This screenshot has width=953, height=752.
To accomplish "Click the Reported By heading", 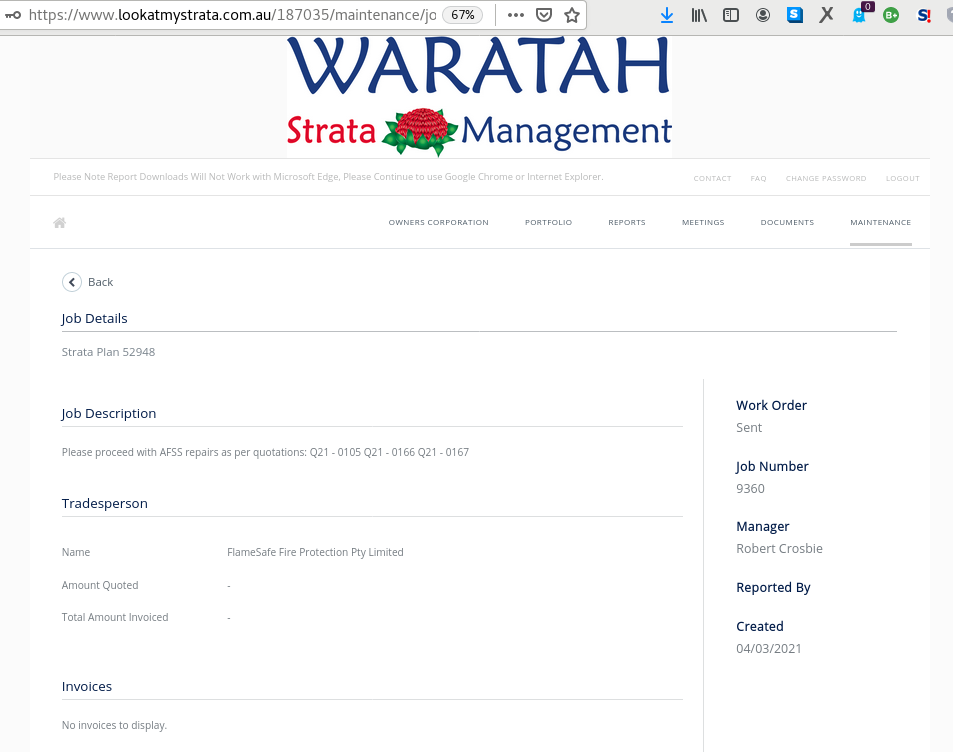I will tap(773, 588).
